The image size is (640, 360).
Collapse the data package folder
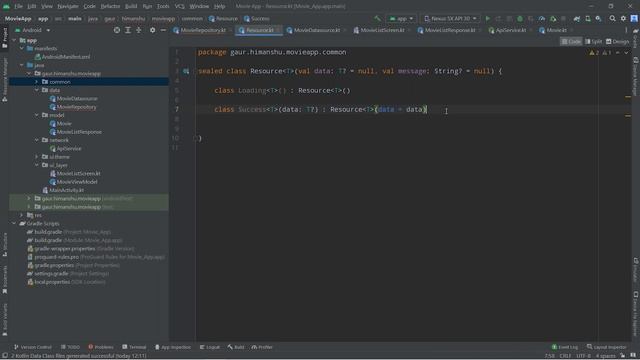36,90
